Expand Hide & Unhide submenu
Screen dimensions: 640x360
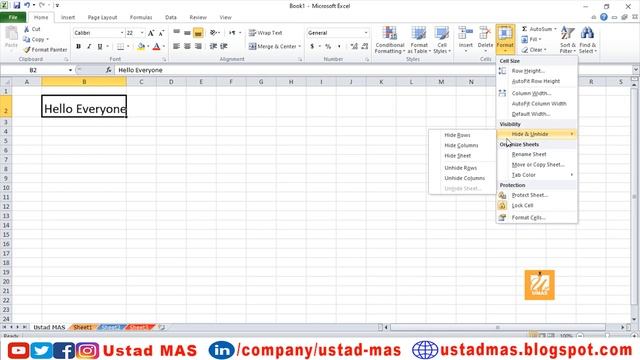(x=537, y=134)
